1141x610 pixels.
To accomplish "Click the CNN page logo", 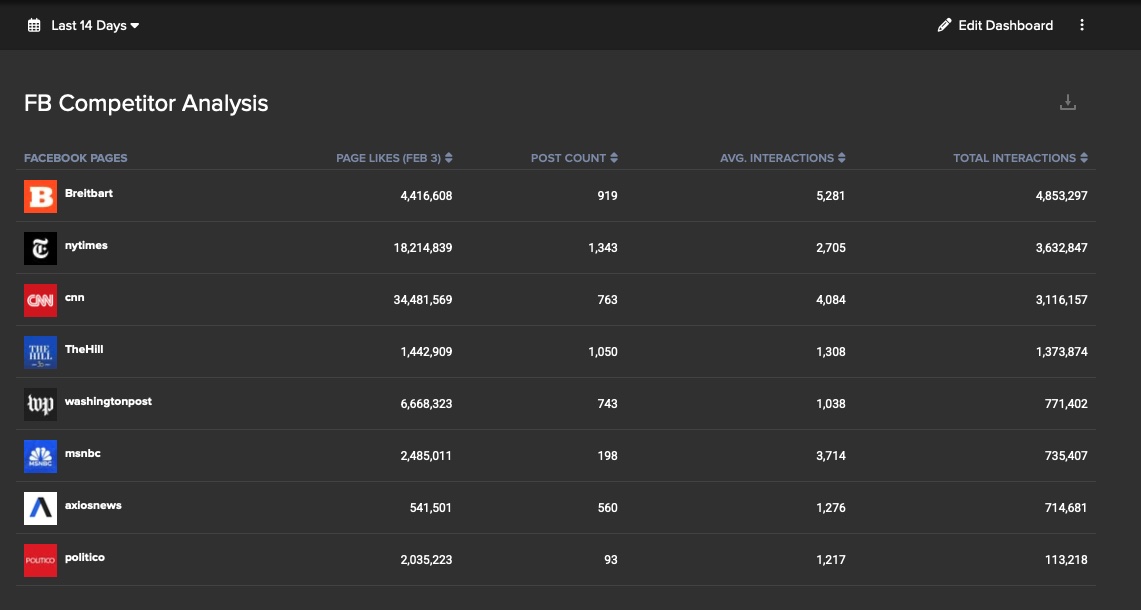I will coord(40,301).
